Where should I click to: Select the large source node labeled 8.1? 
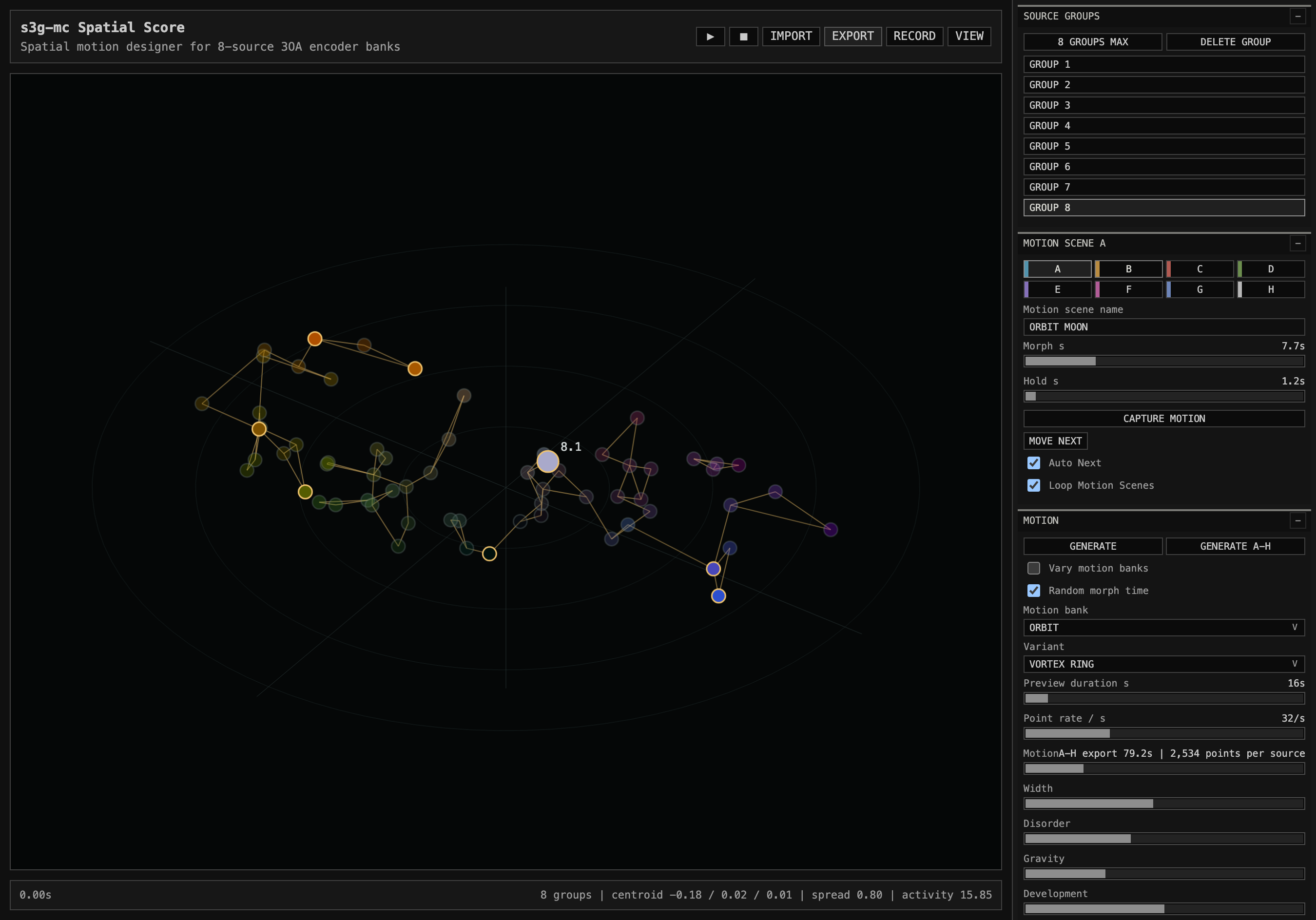547,461
